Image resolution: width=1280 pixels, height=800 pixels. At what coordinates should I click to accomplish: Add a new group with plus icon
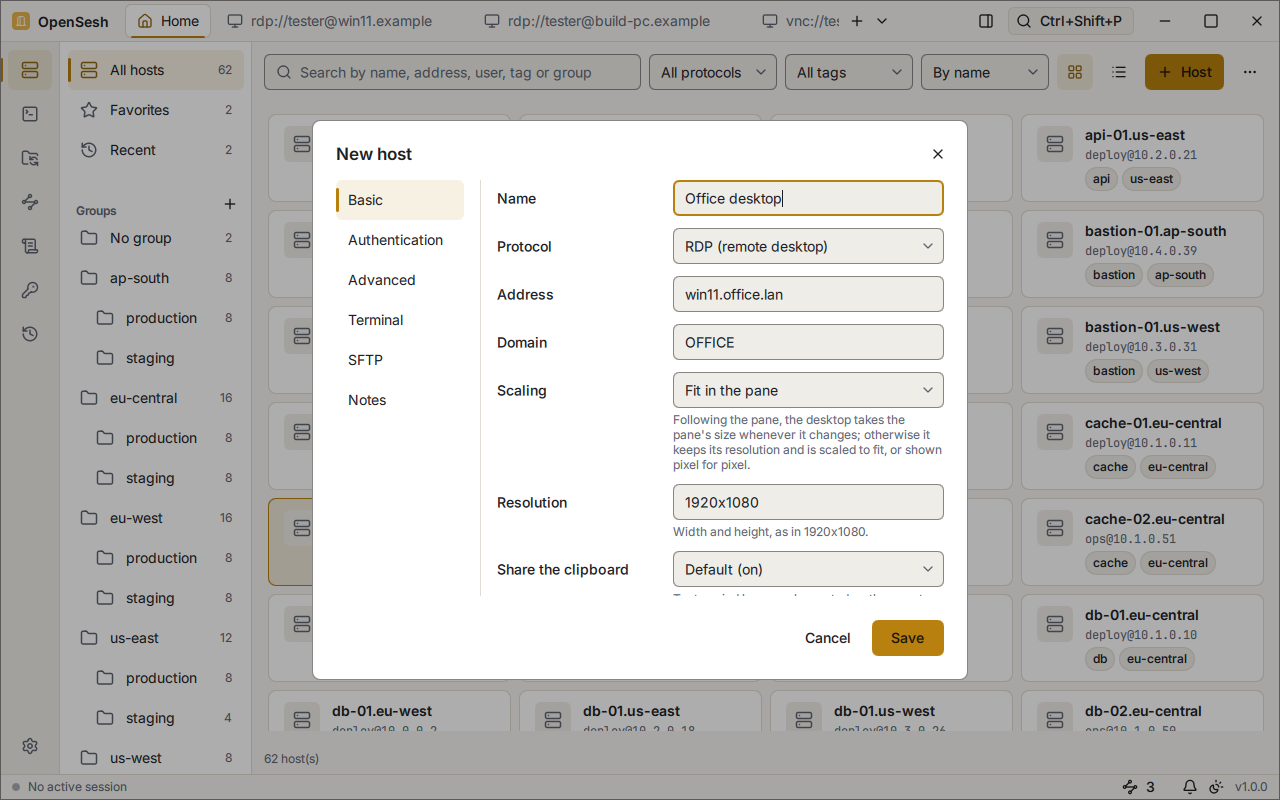[229, 204]
